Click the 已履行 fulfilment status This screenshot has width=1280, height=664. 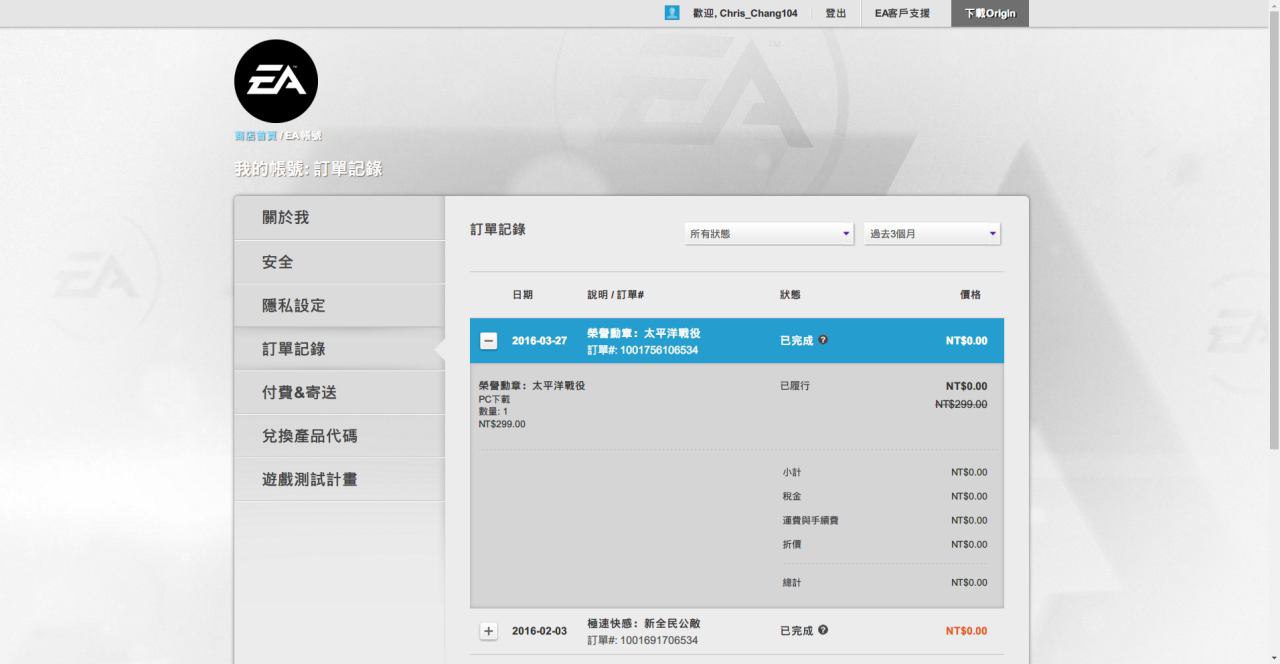point(795,386)
